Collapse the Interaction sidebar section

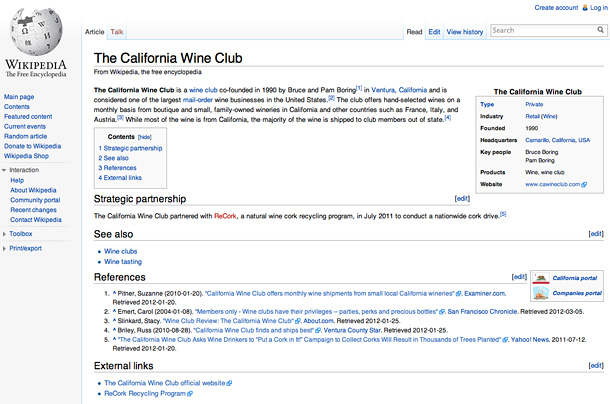click(4, 170)
